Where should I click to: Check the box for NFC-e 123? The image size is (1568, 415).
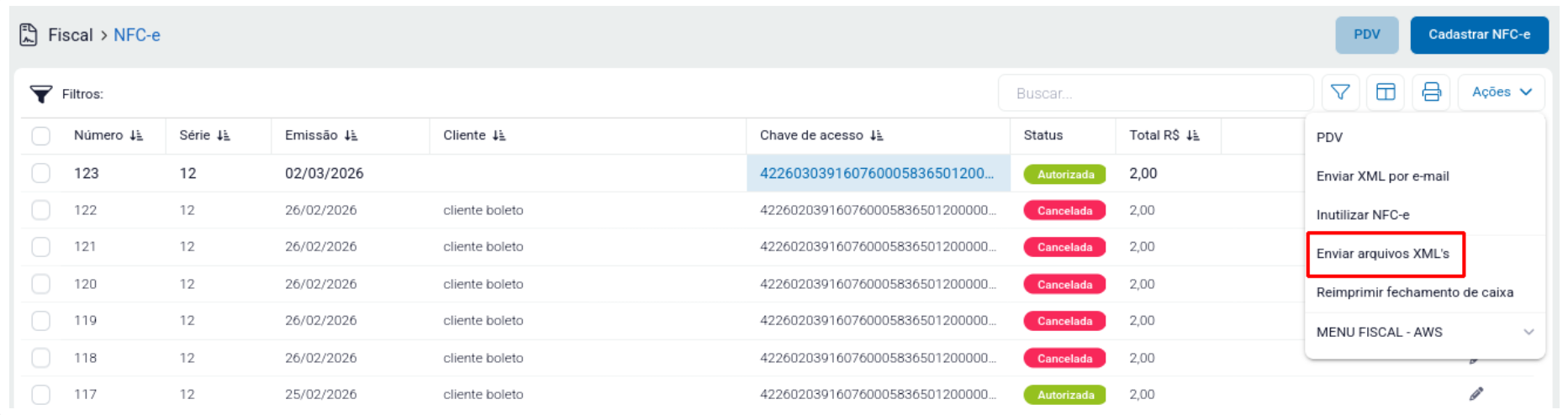(x=40, y=173)
